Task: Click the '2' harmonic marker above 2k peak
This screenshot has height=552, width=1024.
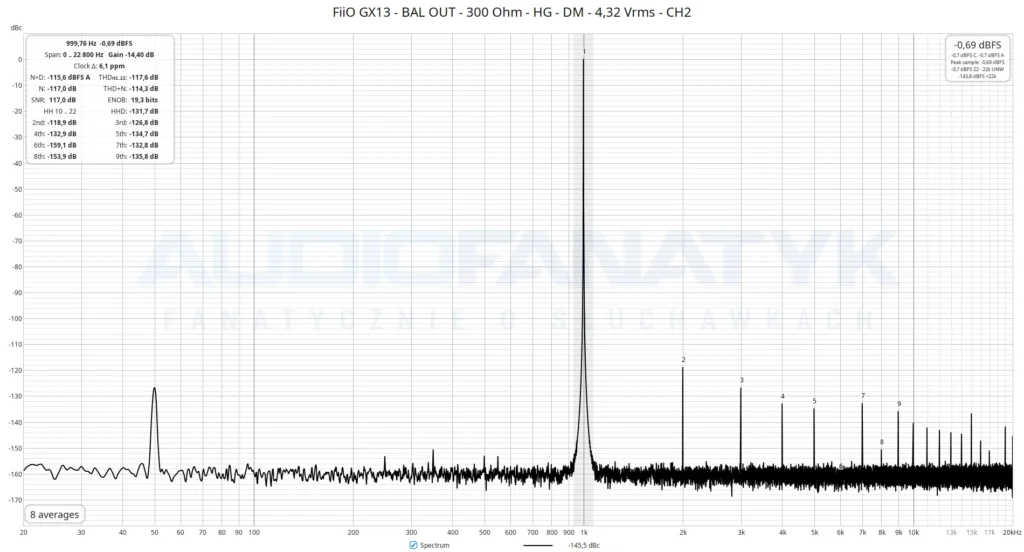Action: click(x=683, y=360)
